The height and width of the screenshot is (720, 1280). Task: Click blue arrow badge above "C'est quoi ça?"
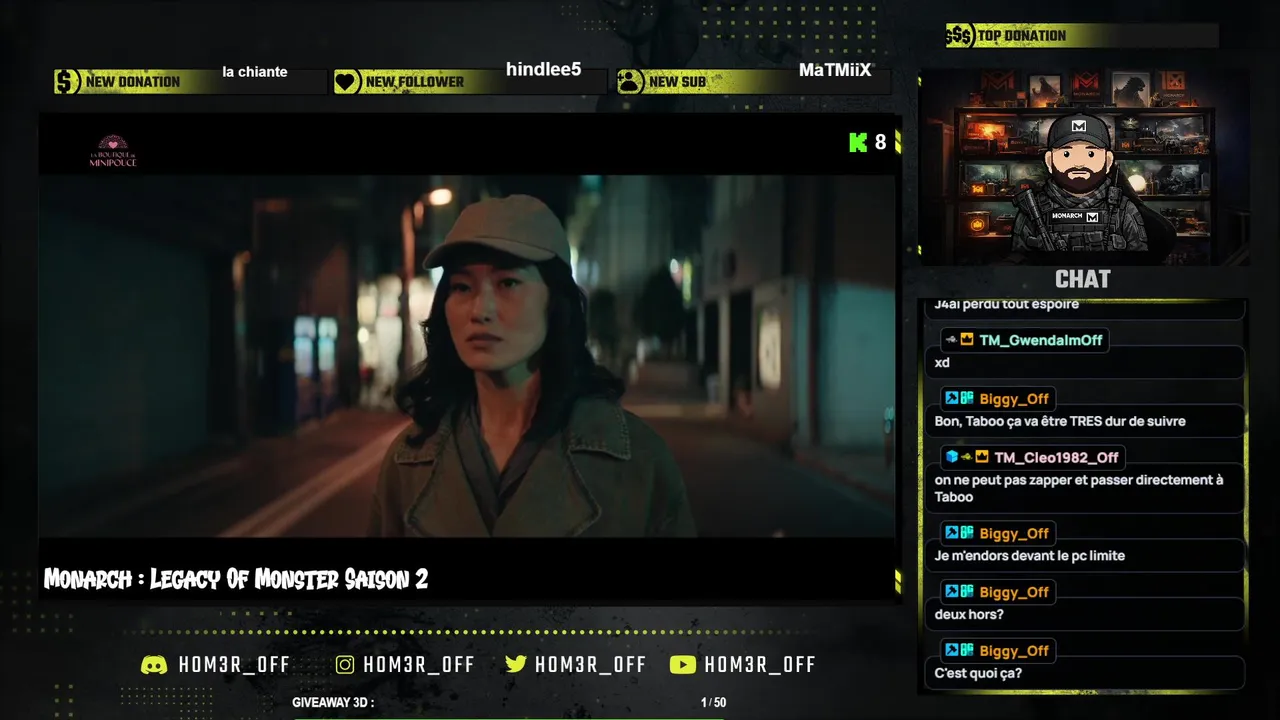pos(952,651)
